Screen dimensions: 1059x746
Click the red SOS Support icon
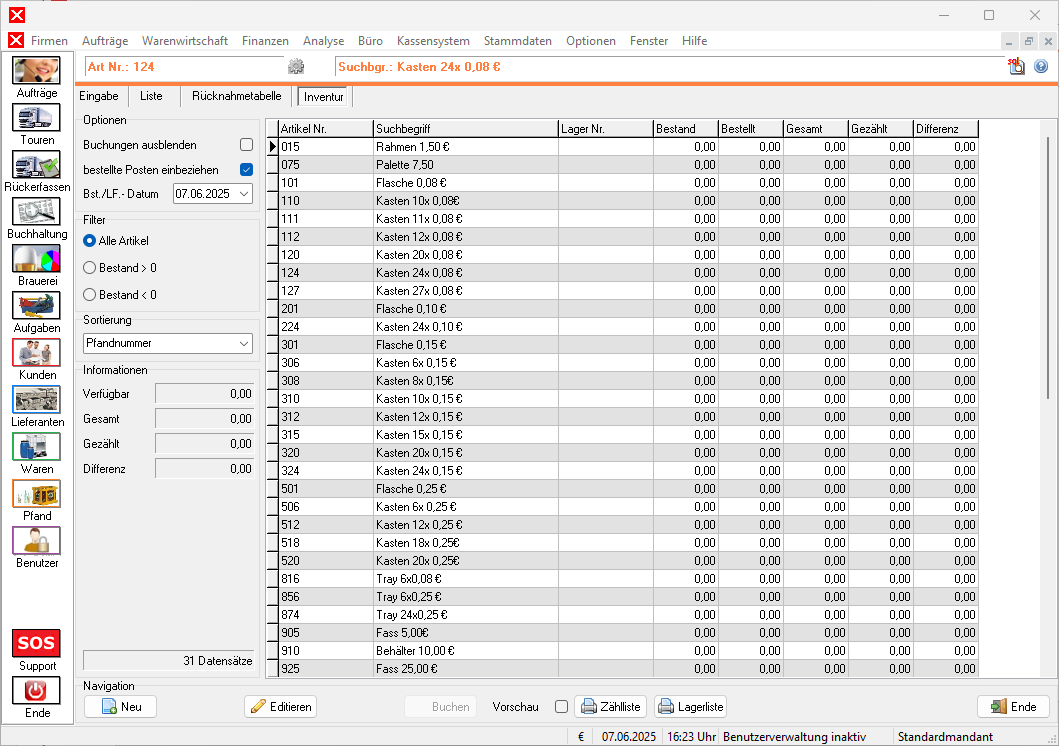click(x=36, y=643)
